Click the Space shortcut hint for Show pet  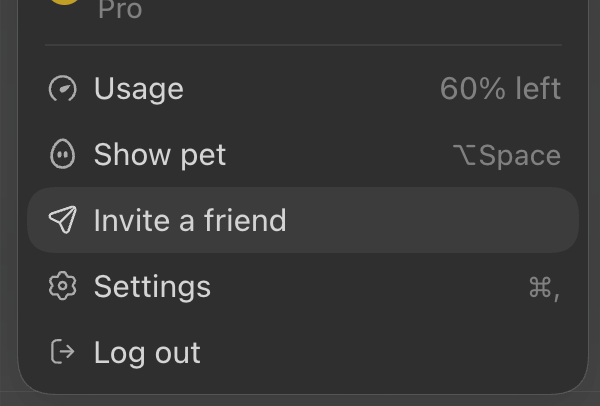click(x=520, y=156)
